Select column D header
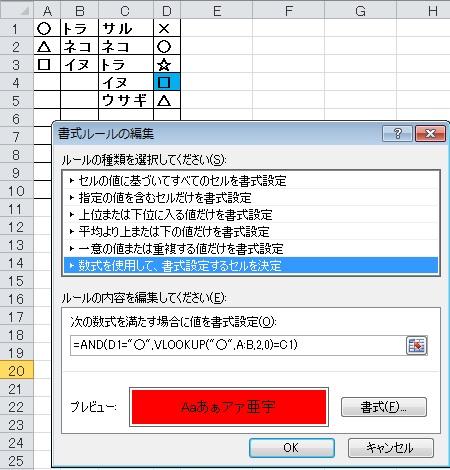This screenshot has width=450, height=470. tap(167, 11)
